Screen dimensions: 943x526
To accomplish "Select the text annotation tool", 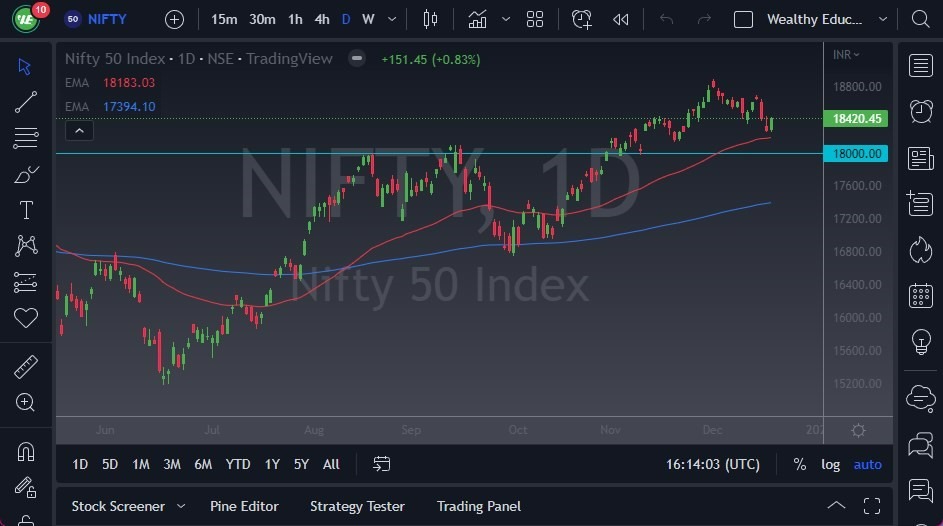I will pos(25,210).
